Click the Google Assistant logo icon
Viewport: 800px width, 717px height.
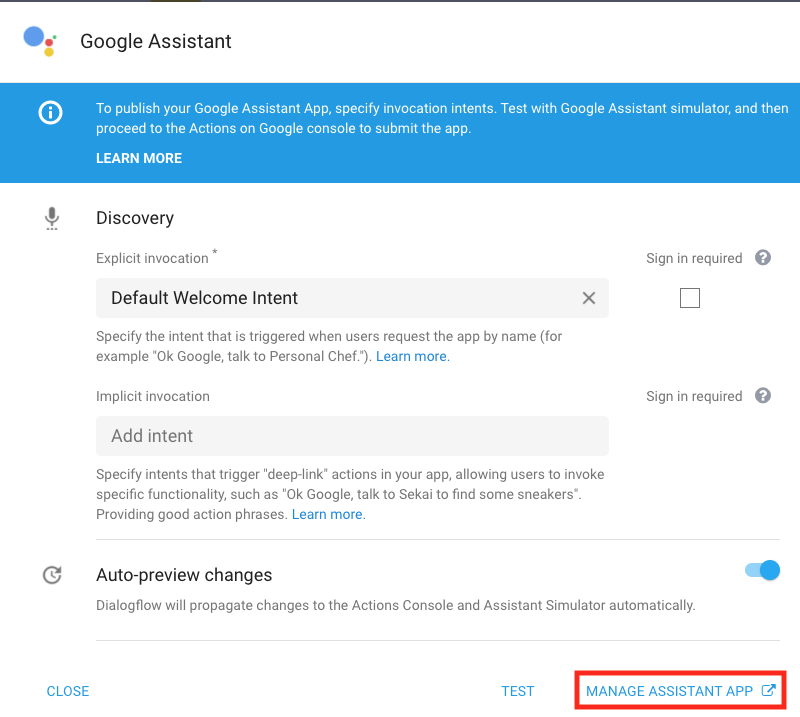[x=39, y=41]
